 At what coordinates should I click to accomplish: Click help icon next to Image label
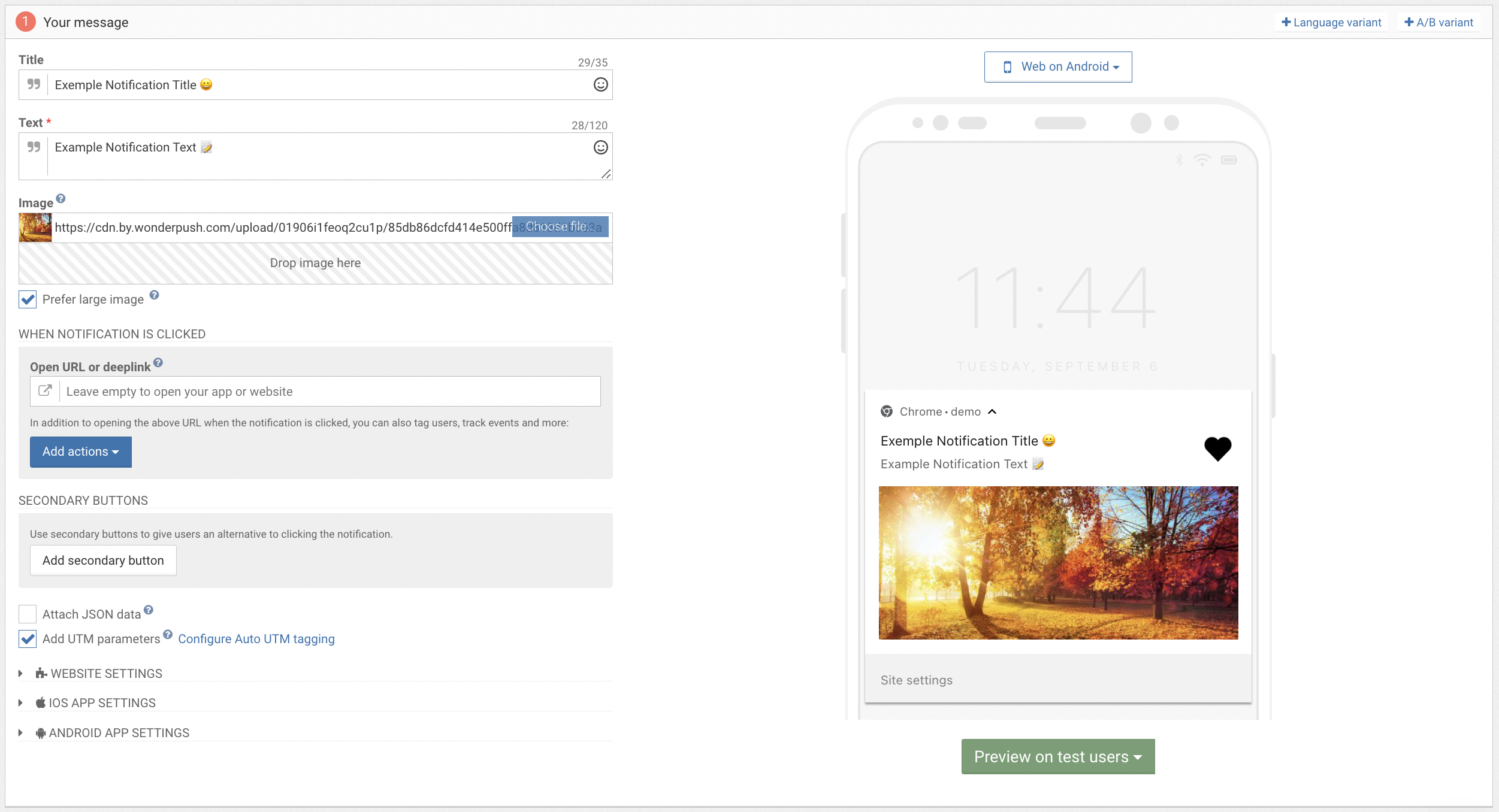61,199
